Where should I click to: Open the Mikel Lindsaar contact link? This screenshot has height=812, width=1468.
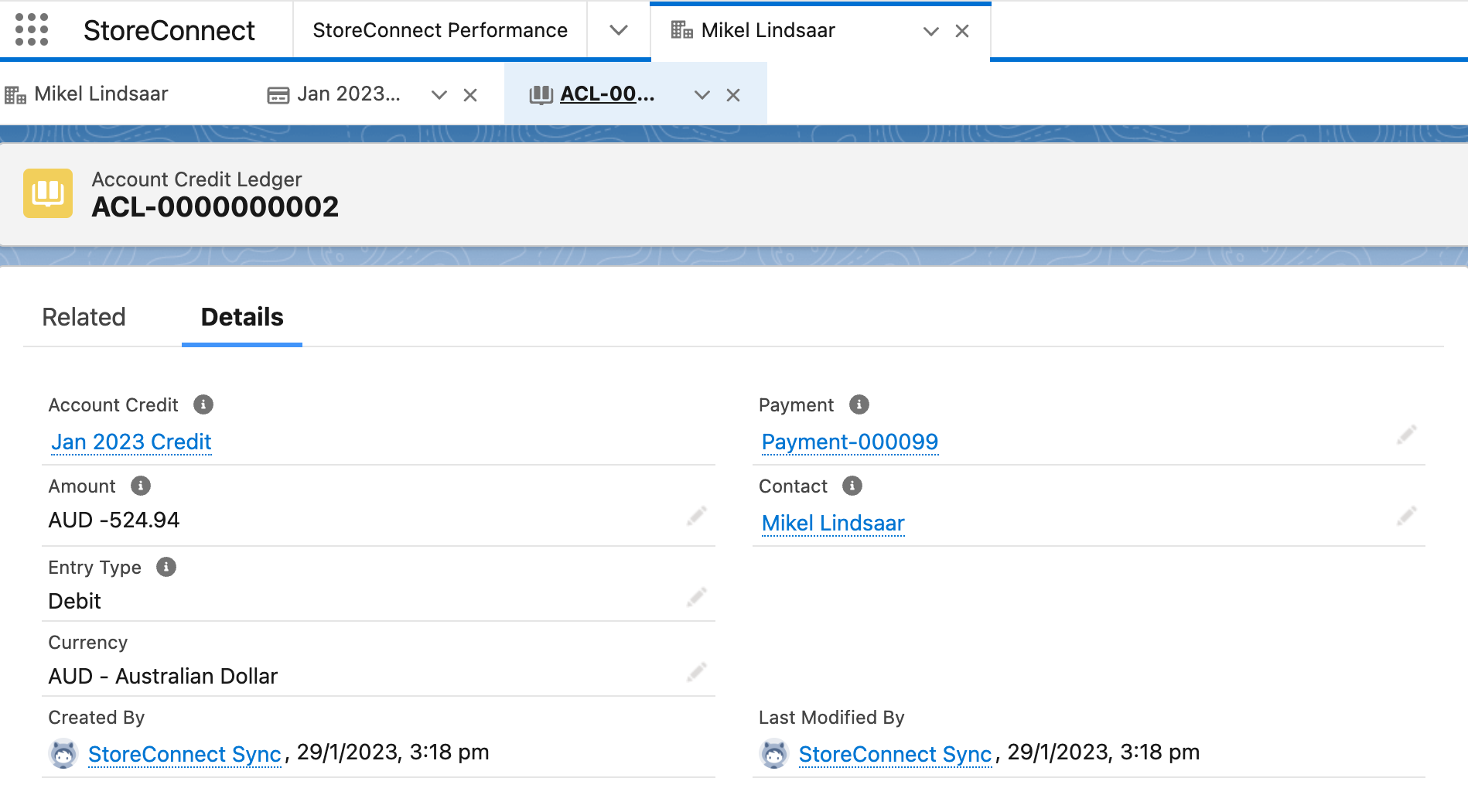point(832,523)
